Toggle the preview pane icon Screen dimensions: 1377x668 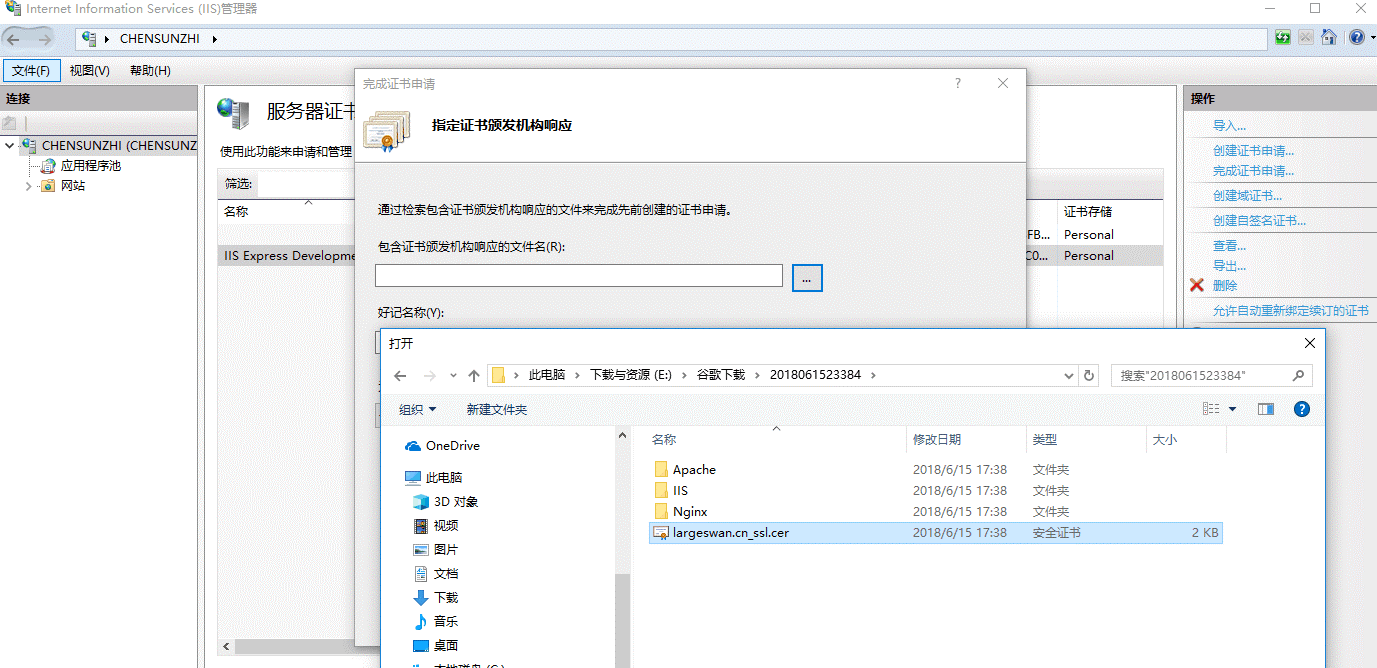pos(1266,409)
